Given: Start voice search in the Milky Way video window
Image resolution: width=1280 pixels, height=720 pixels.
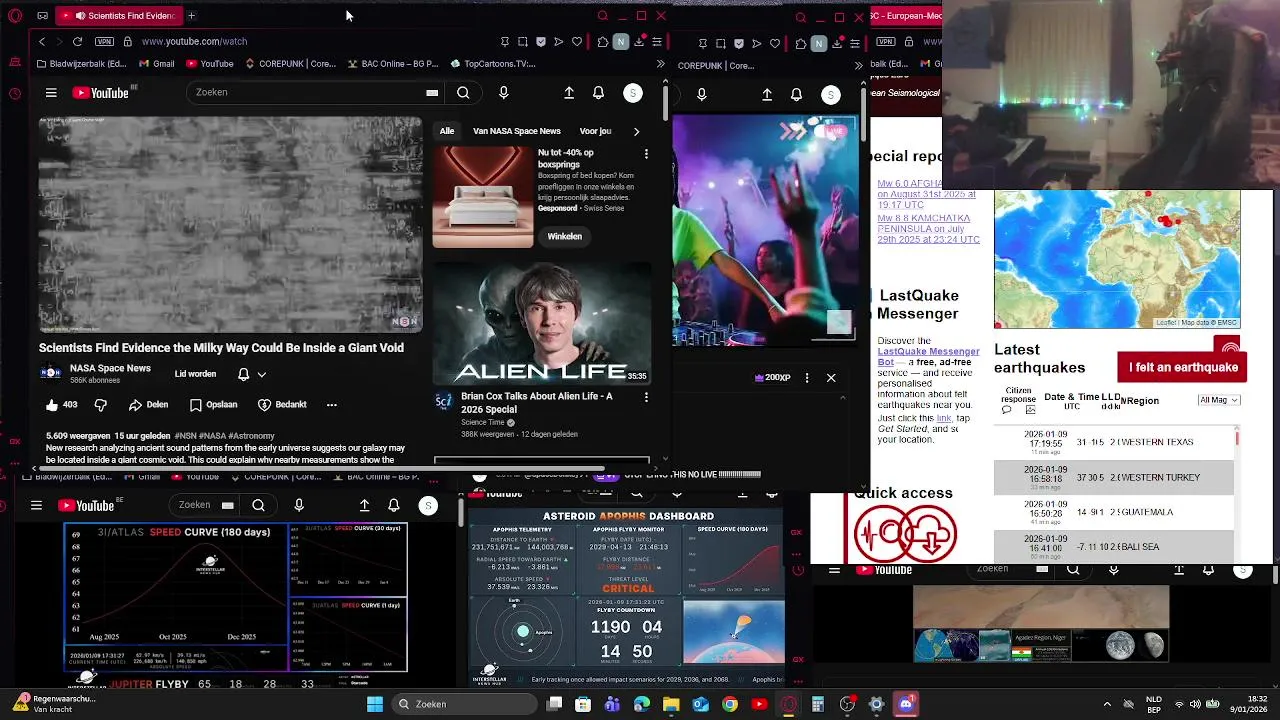Looking at the screenshot, I should [x=503, y=93].
